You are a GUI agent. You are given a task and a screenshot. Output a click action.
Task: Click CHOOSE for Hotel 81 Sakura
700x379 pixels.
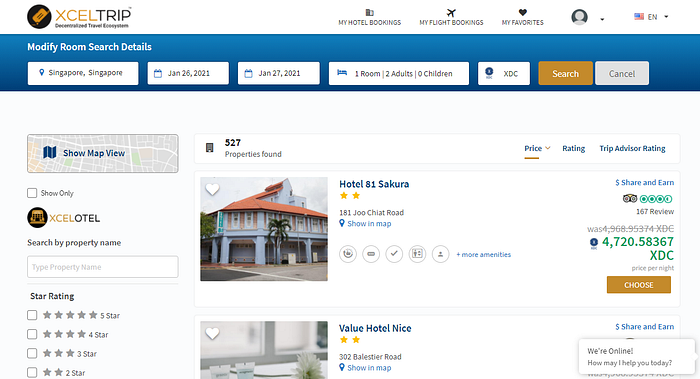click(639, 285)
